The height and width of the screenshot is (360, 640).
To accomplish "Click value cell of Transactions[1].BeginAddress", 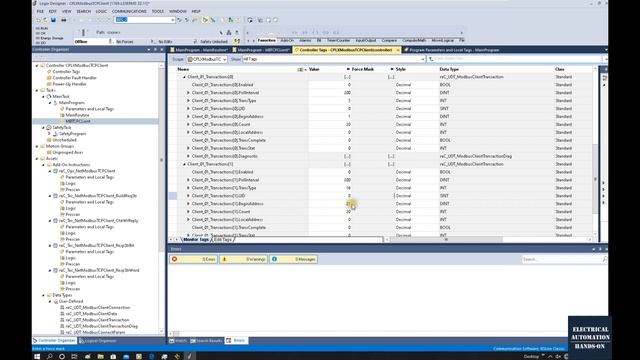I will pyautogui.click(x=330, y=204).
